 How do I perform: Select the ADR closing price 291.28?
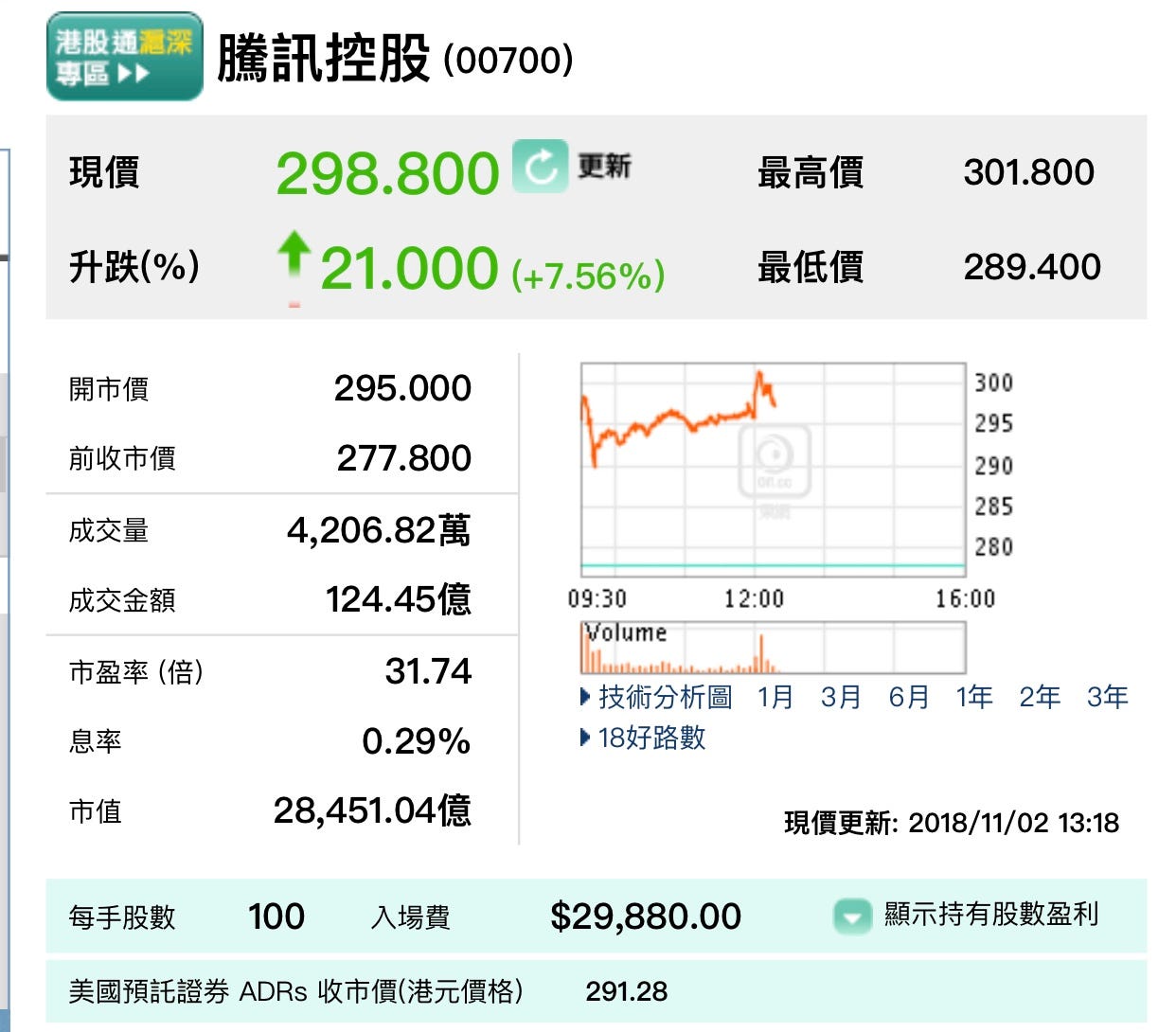click(x=627, y=991)
